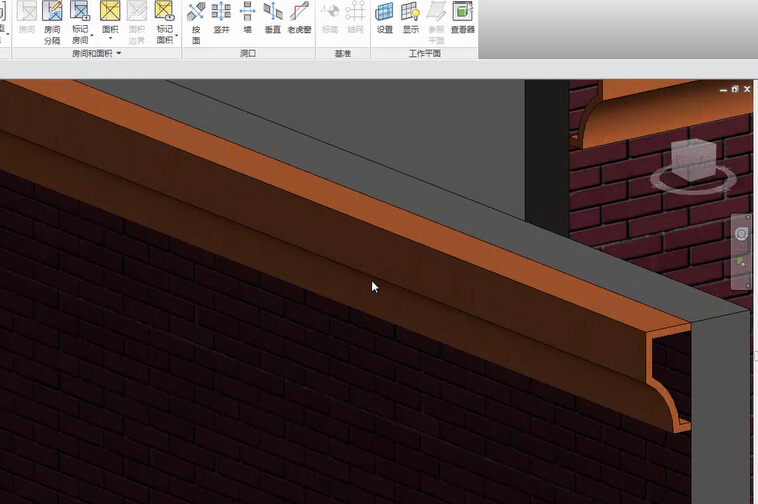Image resolution: width=758 pixels, height=504 pixels.
Task: Open the Steering Wheel on navigation bar
Action: (741, 234)
